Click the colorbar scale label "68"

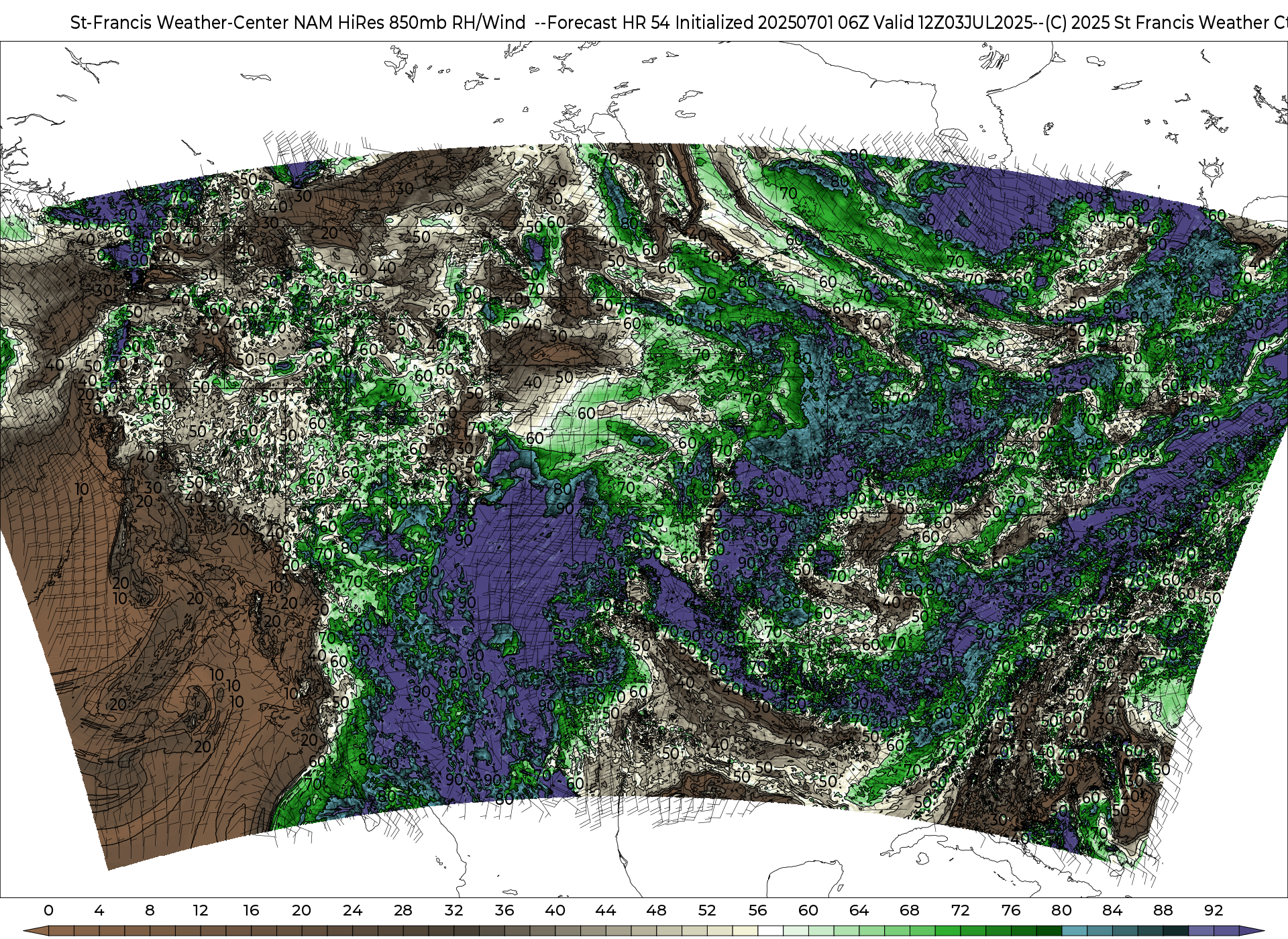click(x=910, y=910)
